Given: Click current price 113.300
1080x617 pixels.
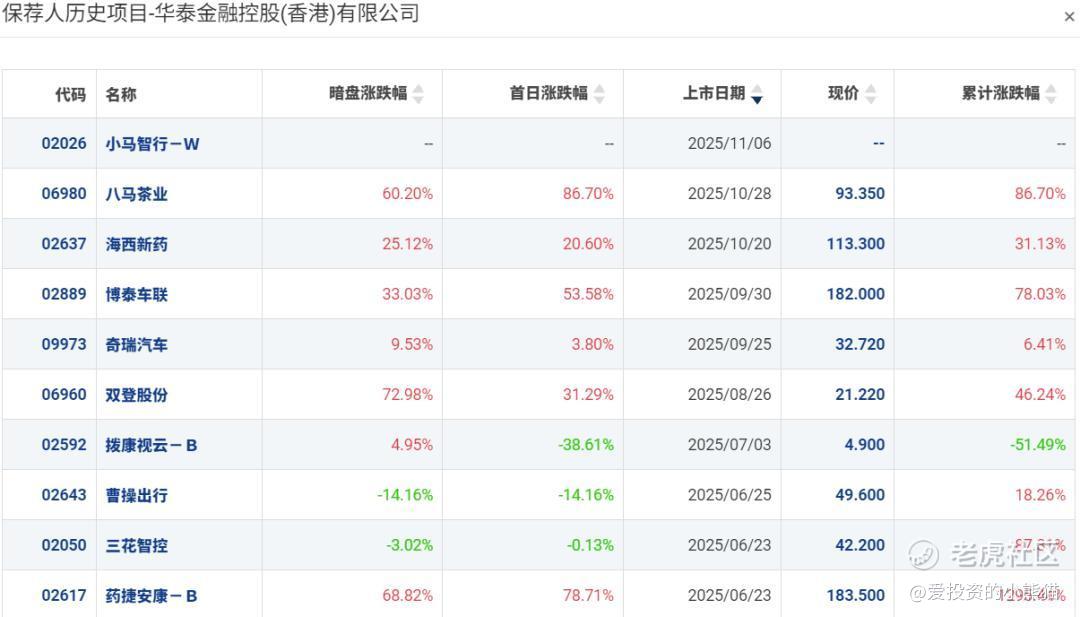Looking at the screenshot, I should tap(855, 244).
